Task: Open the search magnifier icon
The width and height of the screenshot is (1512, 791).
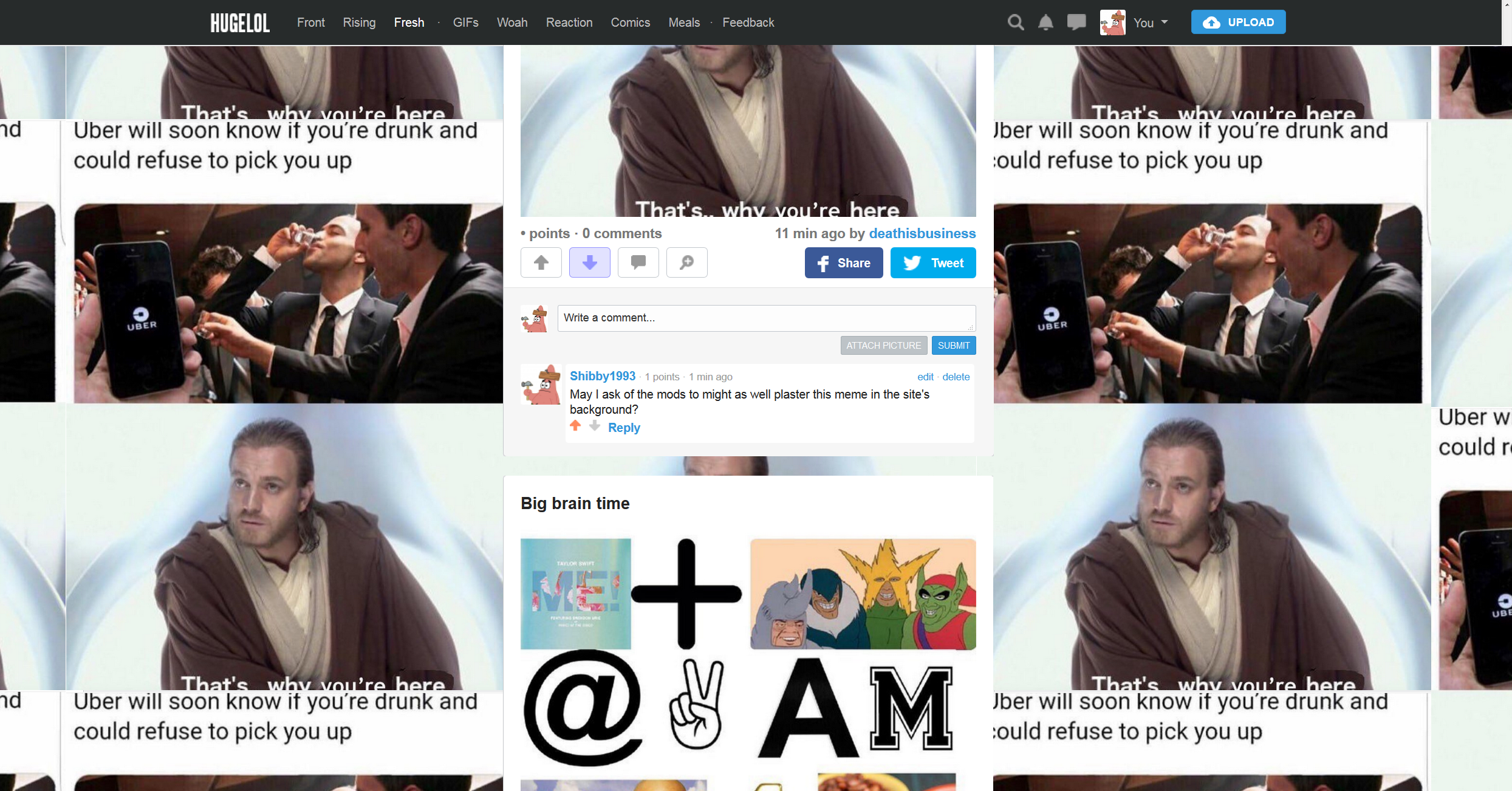Action: 1016,22
